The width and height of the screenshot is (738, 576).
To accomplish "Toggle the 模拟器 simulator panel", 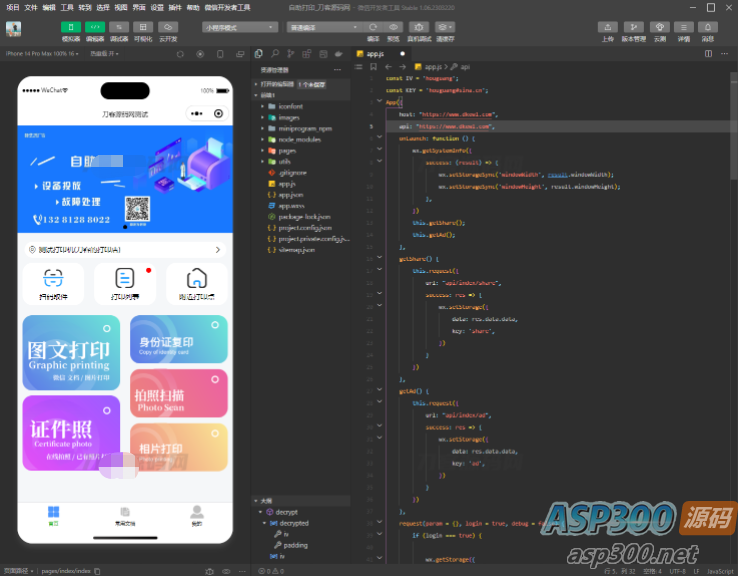I will point(71,27).
